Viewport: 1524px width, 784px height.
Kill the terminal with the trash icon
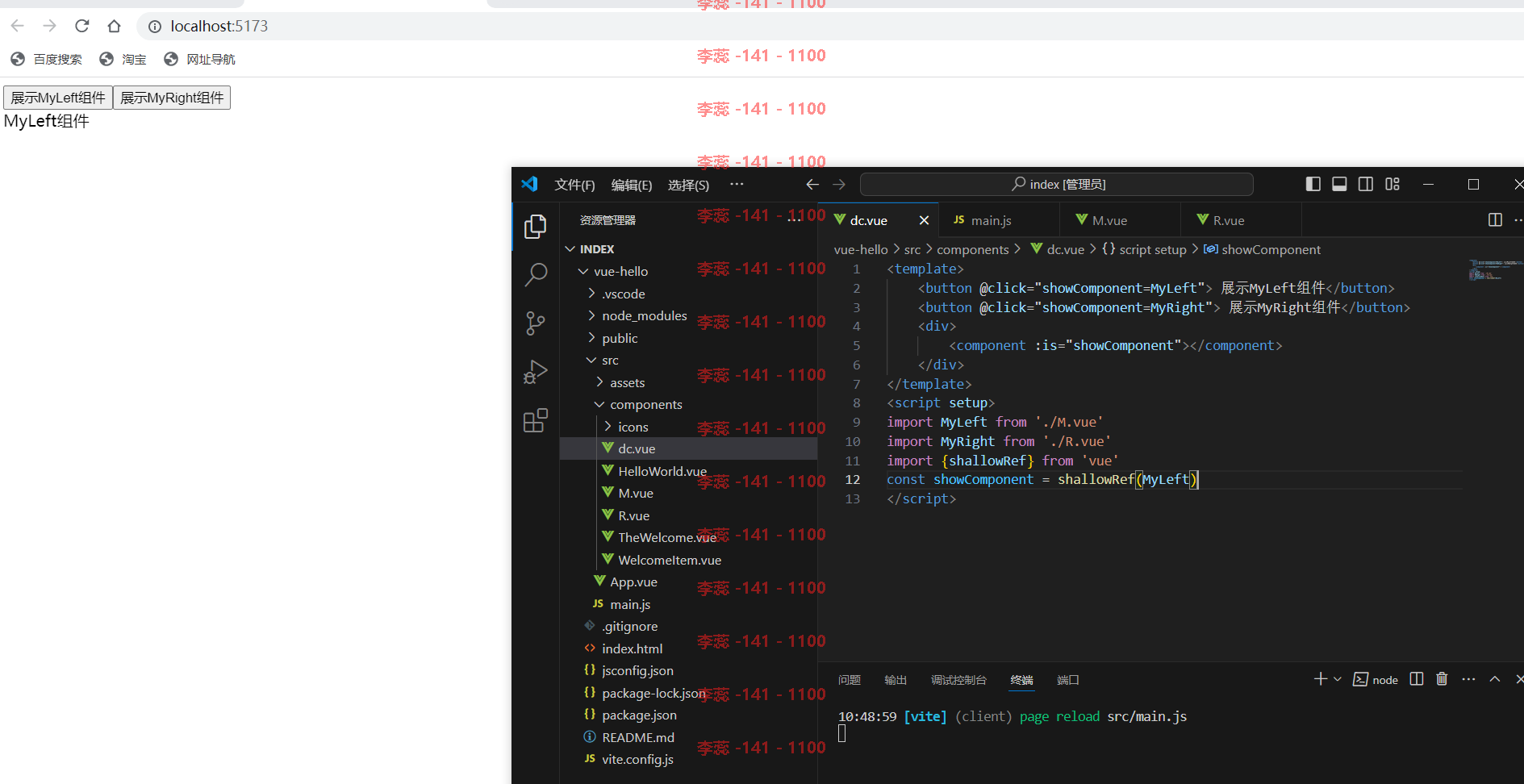click(1442, 679)
